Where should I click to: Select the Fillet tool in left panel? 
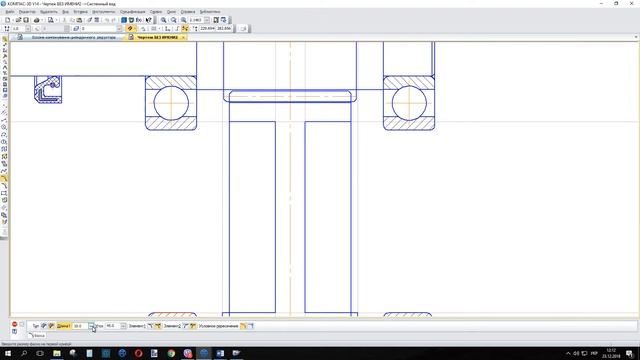4,186
